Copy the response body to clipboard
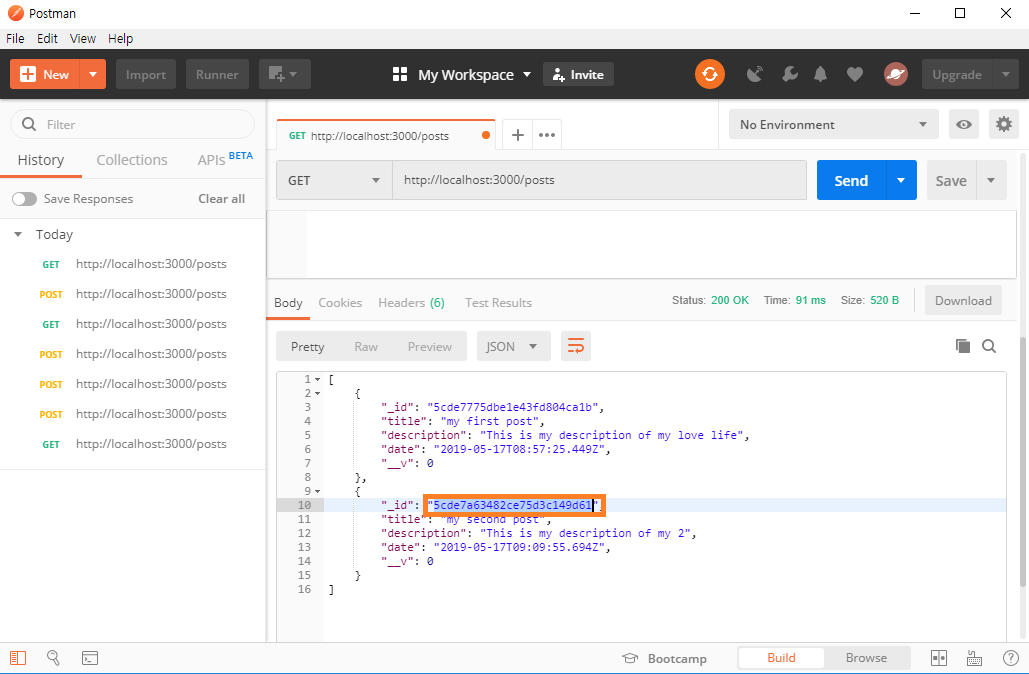This screenshot has height=674, width=1029. tap(963, 346)
